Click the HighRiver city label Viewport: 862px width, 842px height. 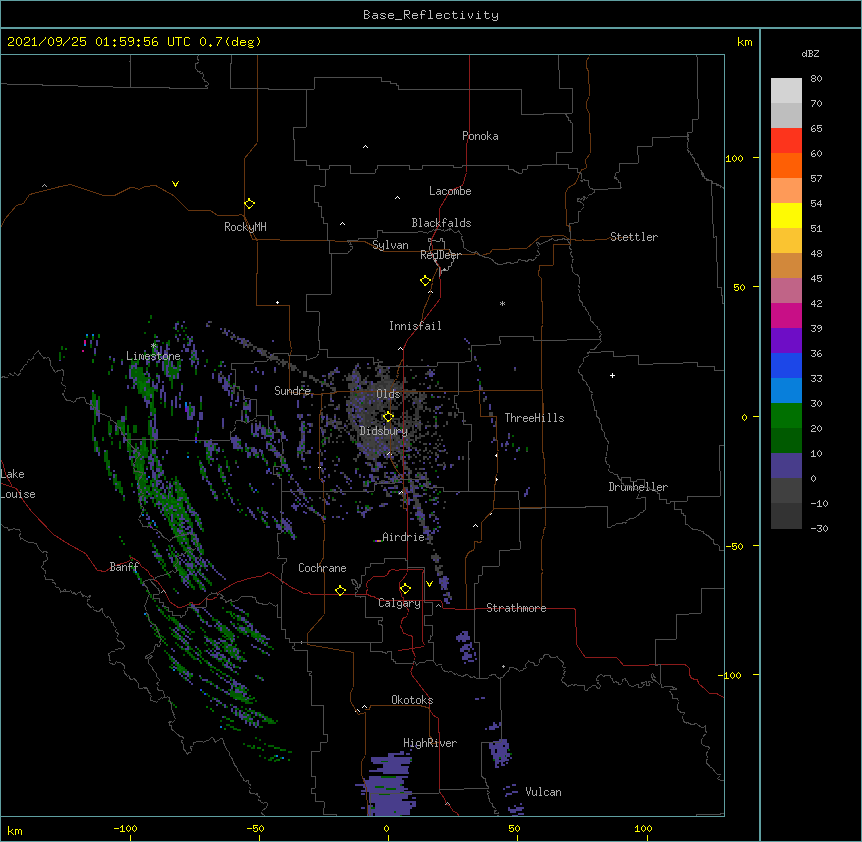click(430, 743)
